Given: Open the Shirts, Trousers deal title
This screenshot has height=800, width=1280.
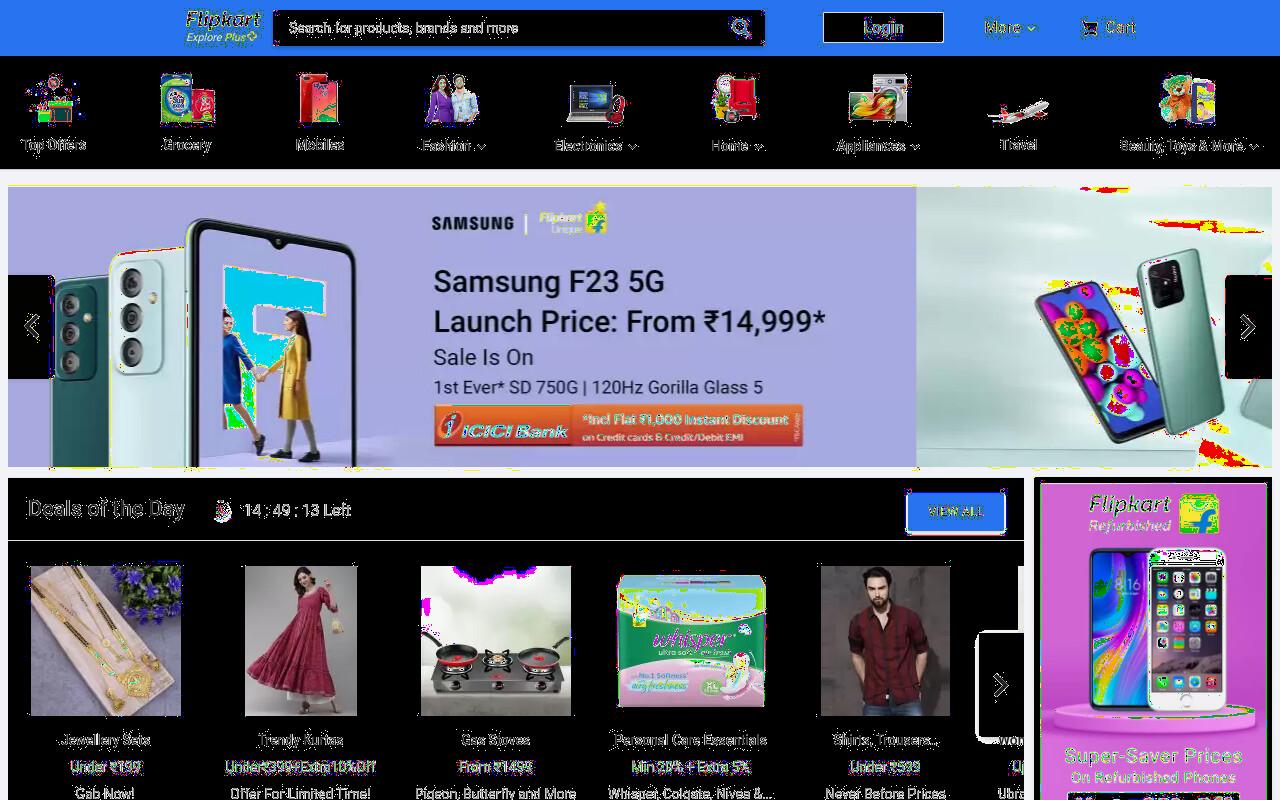Looking at the screenshot, I should click(x=885, y=741).
